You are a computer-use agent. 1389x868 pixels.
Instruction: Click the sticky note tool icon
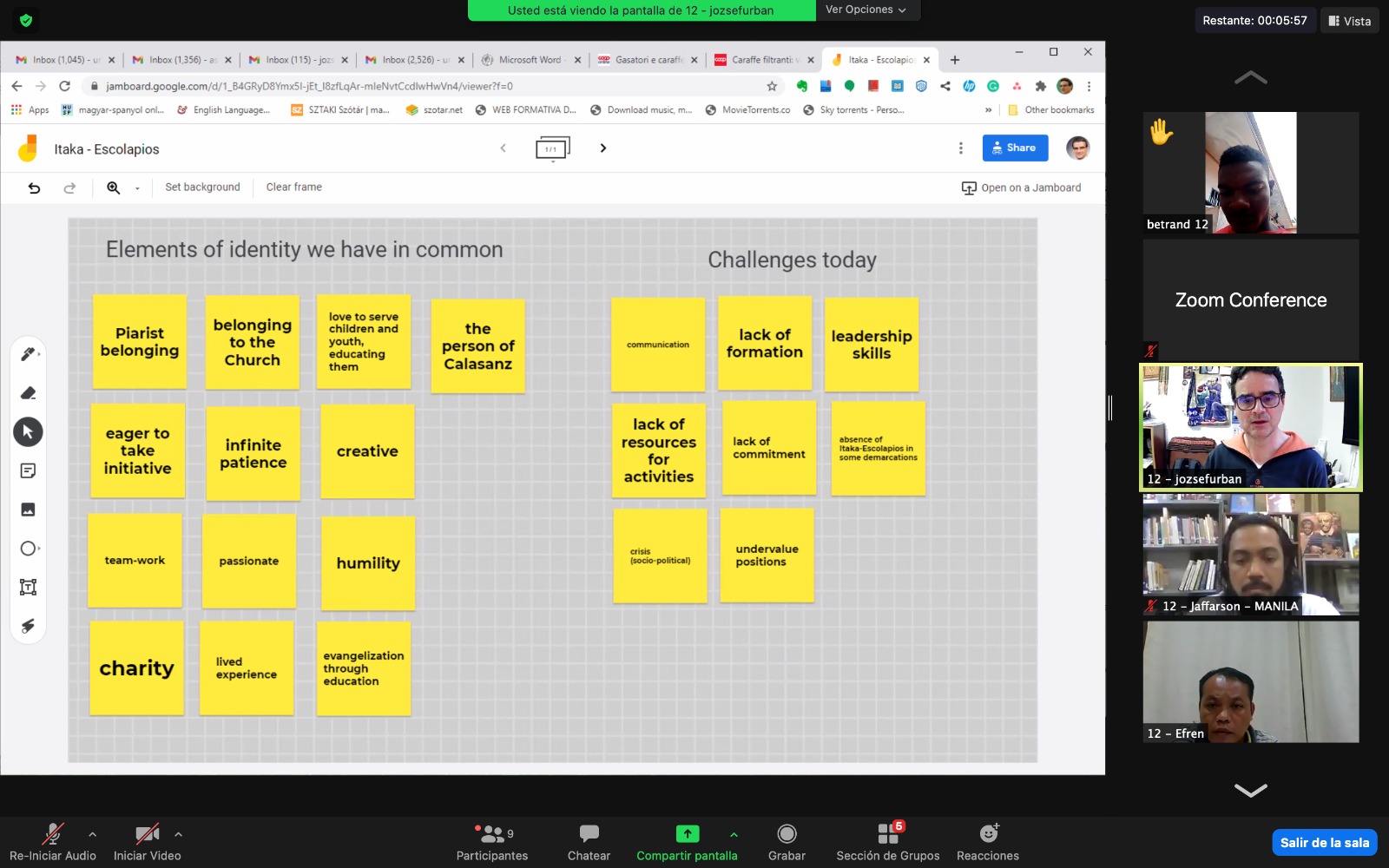point(28,470)
